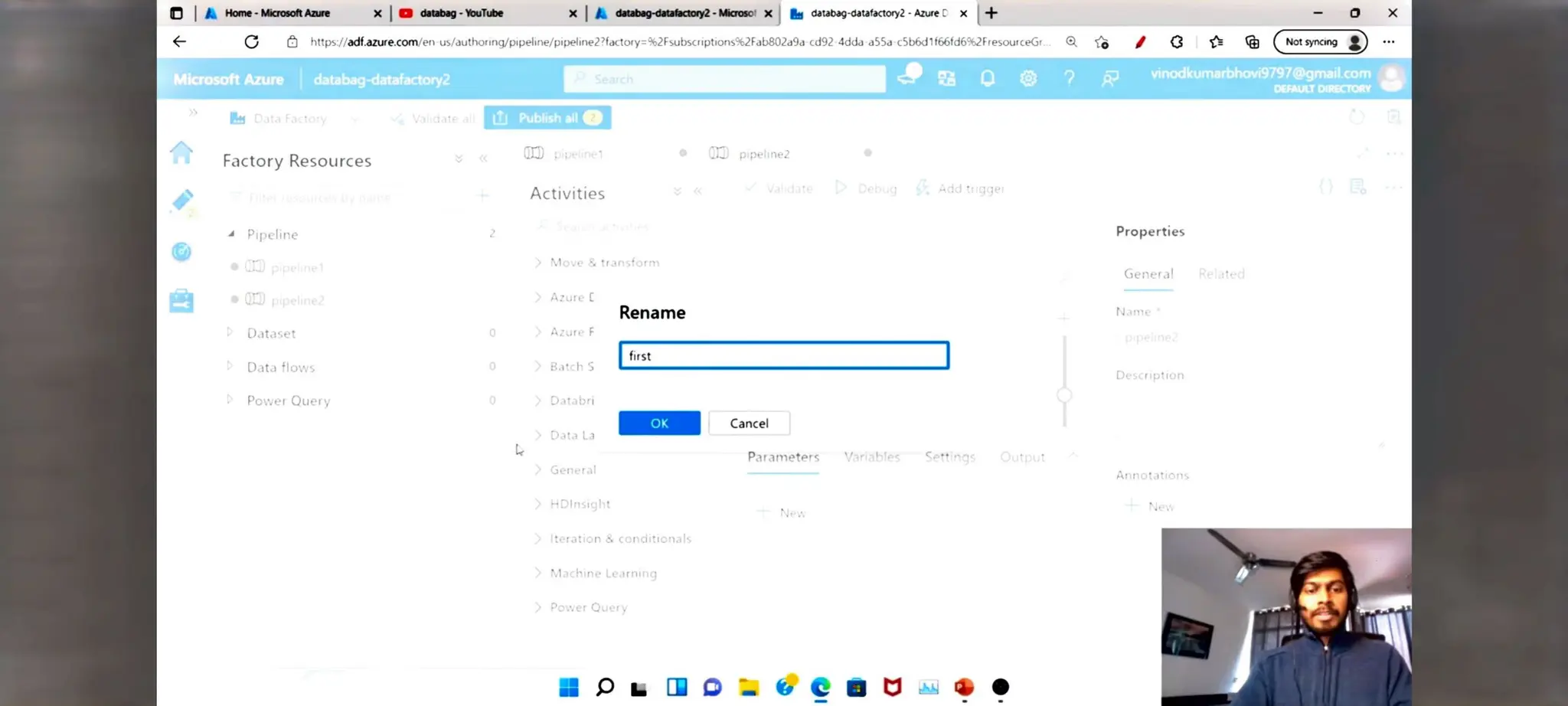Expand the Dataset tree node

[x=230, y=332]
